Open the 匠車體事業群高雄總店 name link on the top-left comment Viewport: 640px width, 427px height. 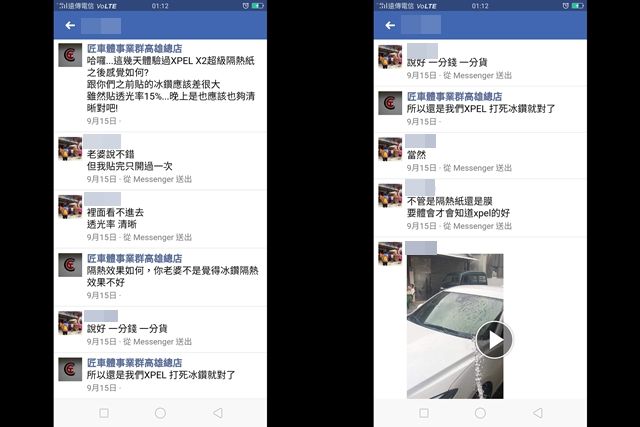[x=134, y=49]
